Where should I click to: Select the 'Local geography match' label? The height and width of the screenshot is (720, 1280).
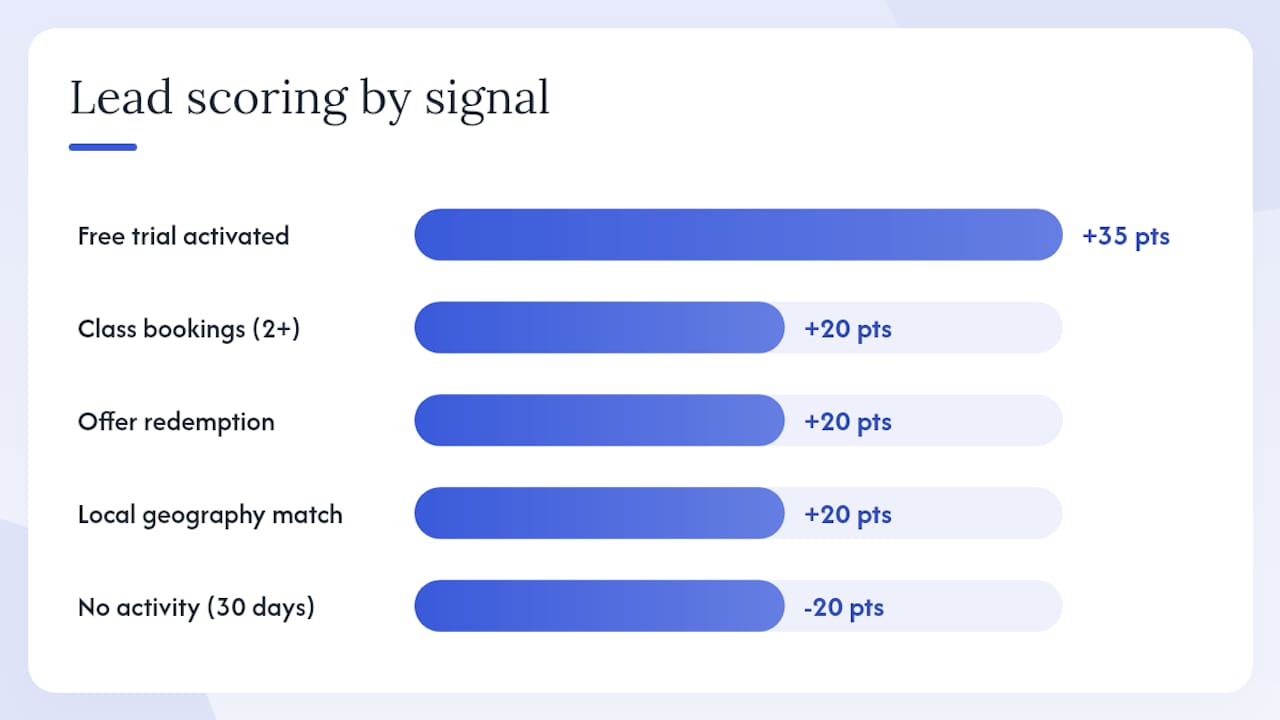pos(210,515)
